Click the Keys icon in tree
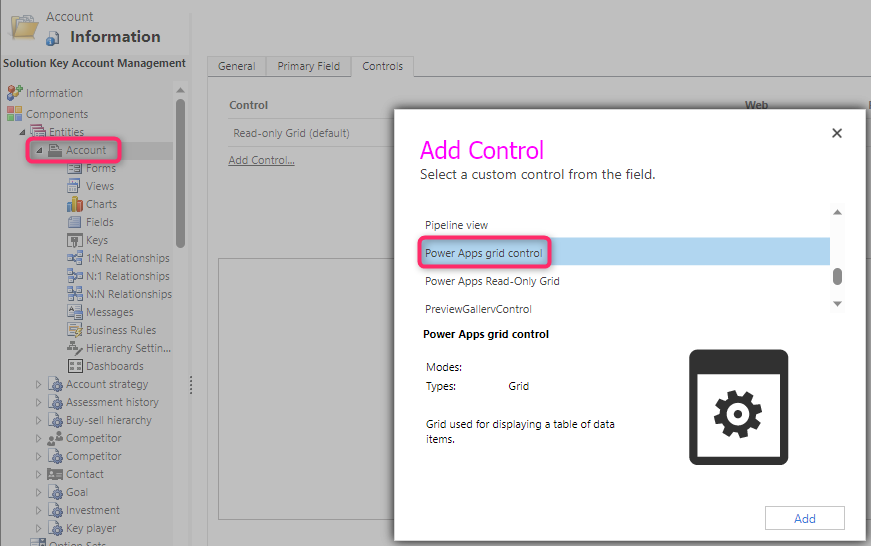 [74, 241]
